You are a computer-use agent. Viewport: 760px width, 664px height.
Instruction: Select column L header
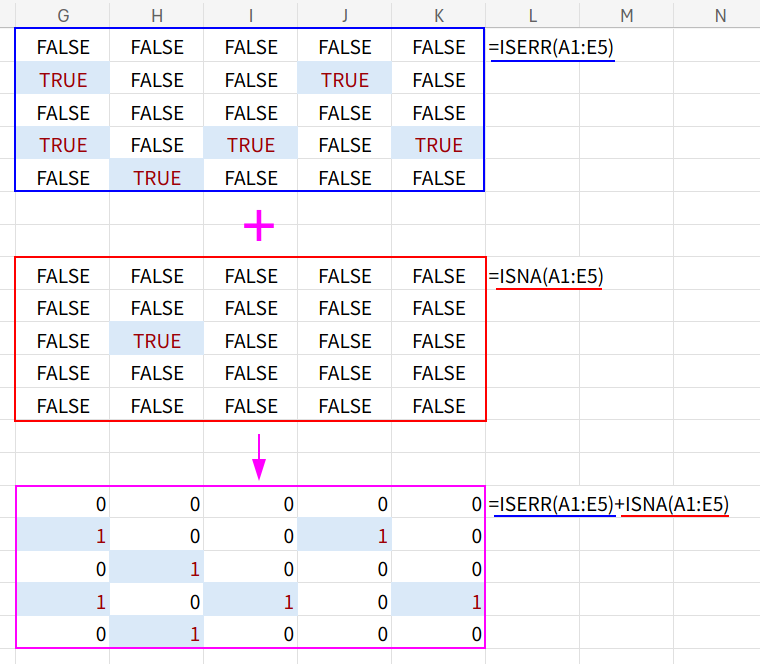533,15
